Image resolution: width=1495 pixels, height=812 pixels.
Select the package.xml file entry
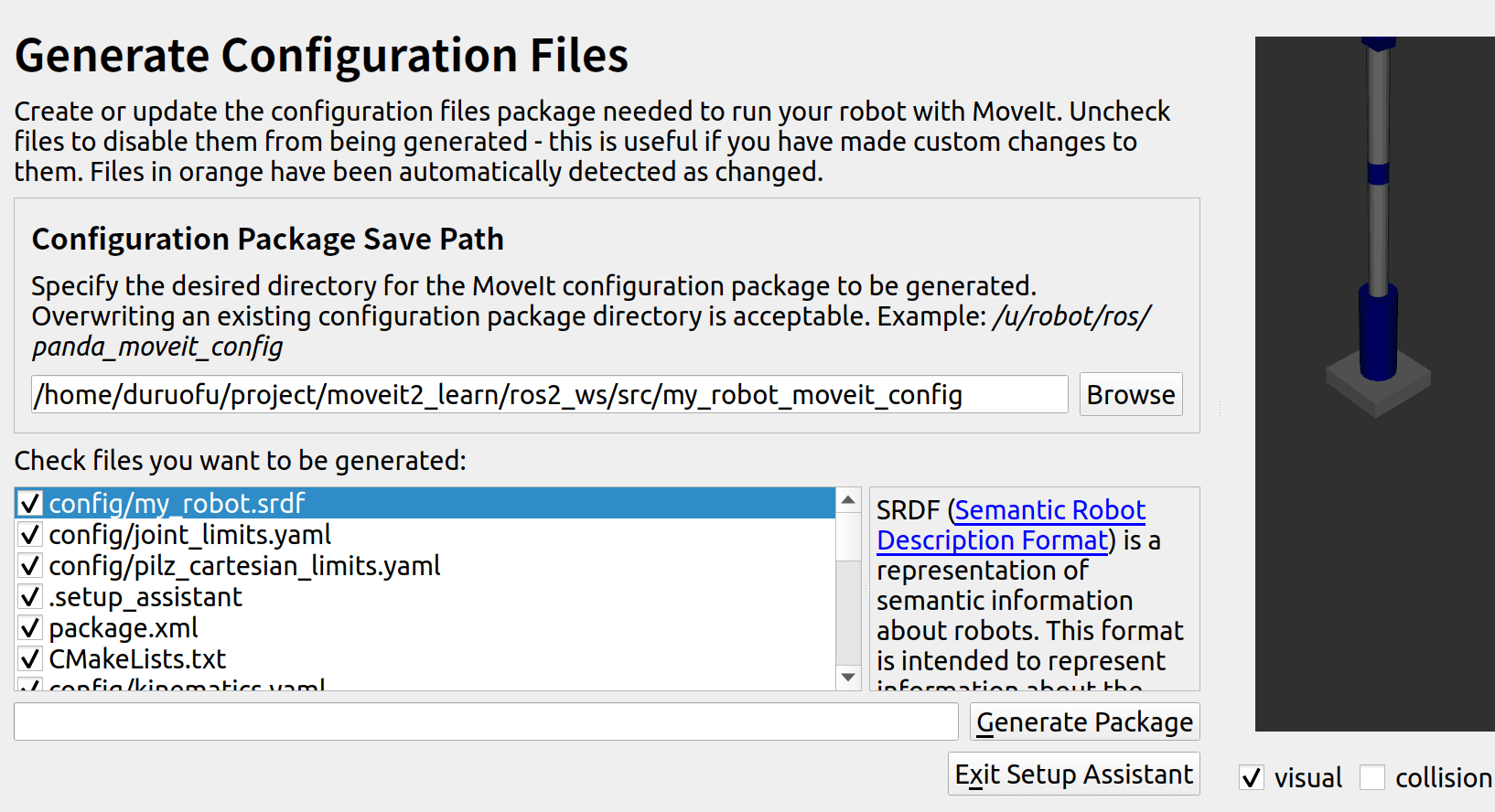[124, 628]
